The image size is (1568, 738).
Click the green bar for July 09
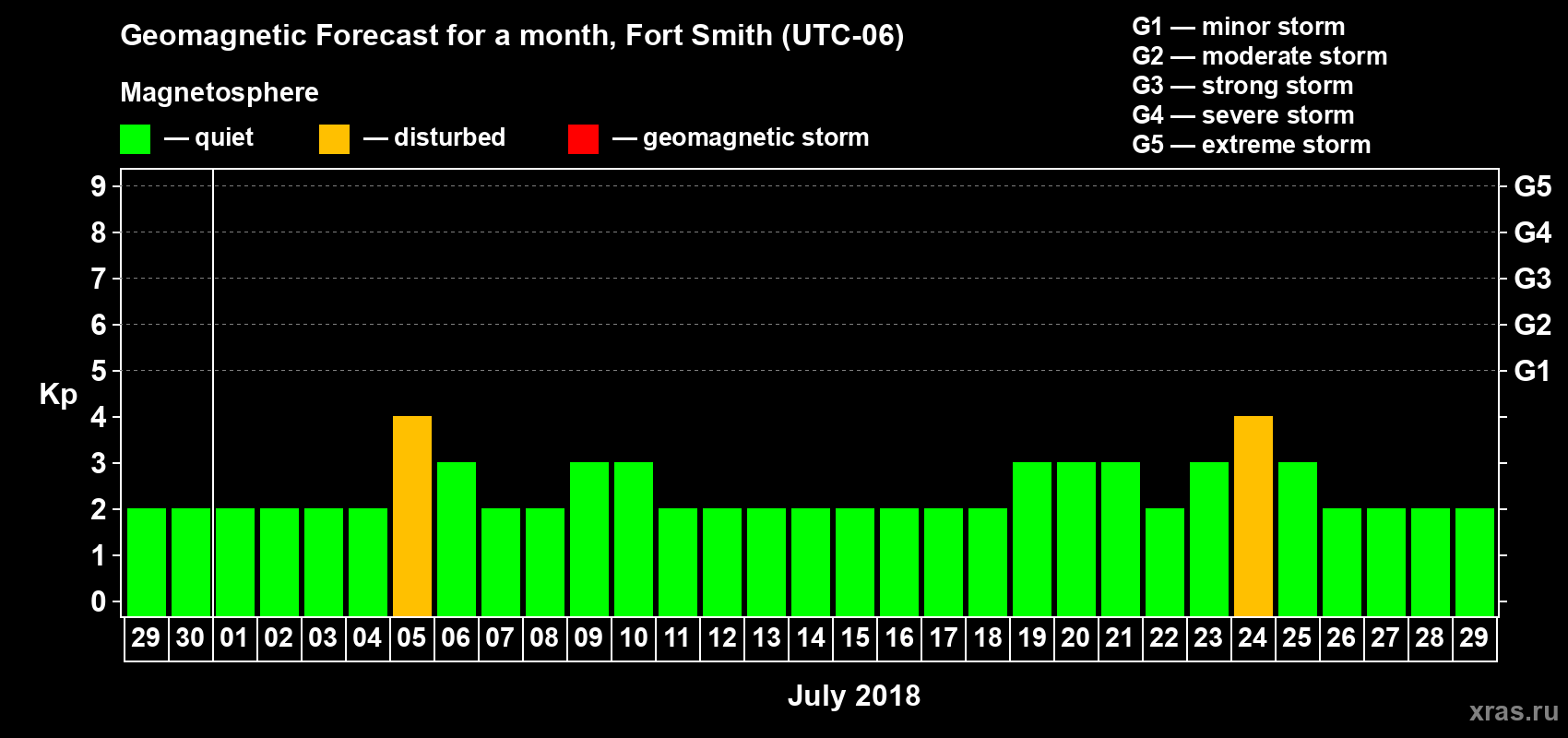pos(589,539)
